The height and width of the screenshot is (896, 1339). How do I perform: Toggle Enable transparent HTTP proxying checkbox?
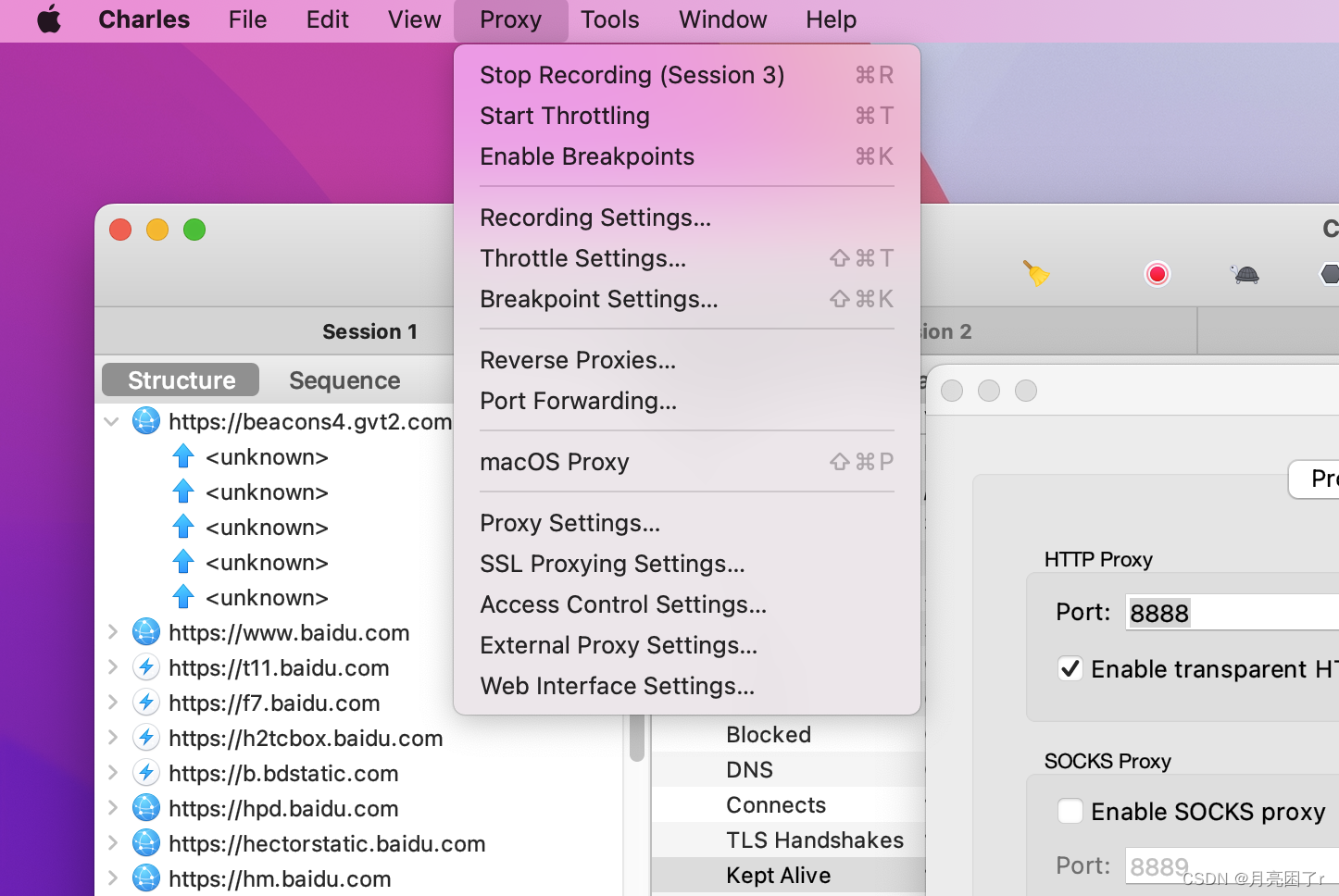(x=1070, y=668)
